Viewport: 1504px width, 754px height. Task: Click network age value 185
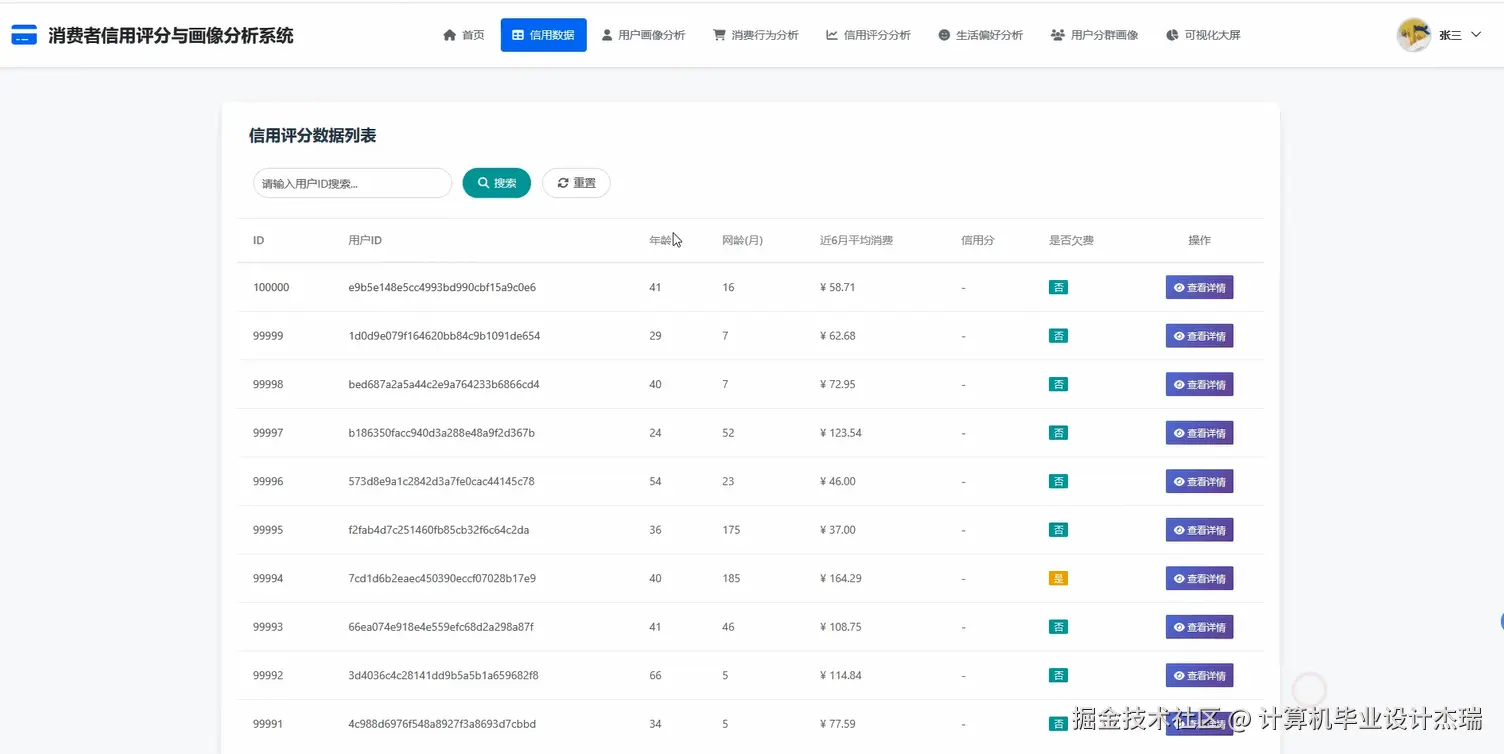click(x=731, y=578)
